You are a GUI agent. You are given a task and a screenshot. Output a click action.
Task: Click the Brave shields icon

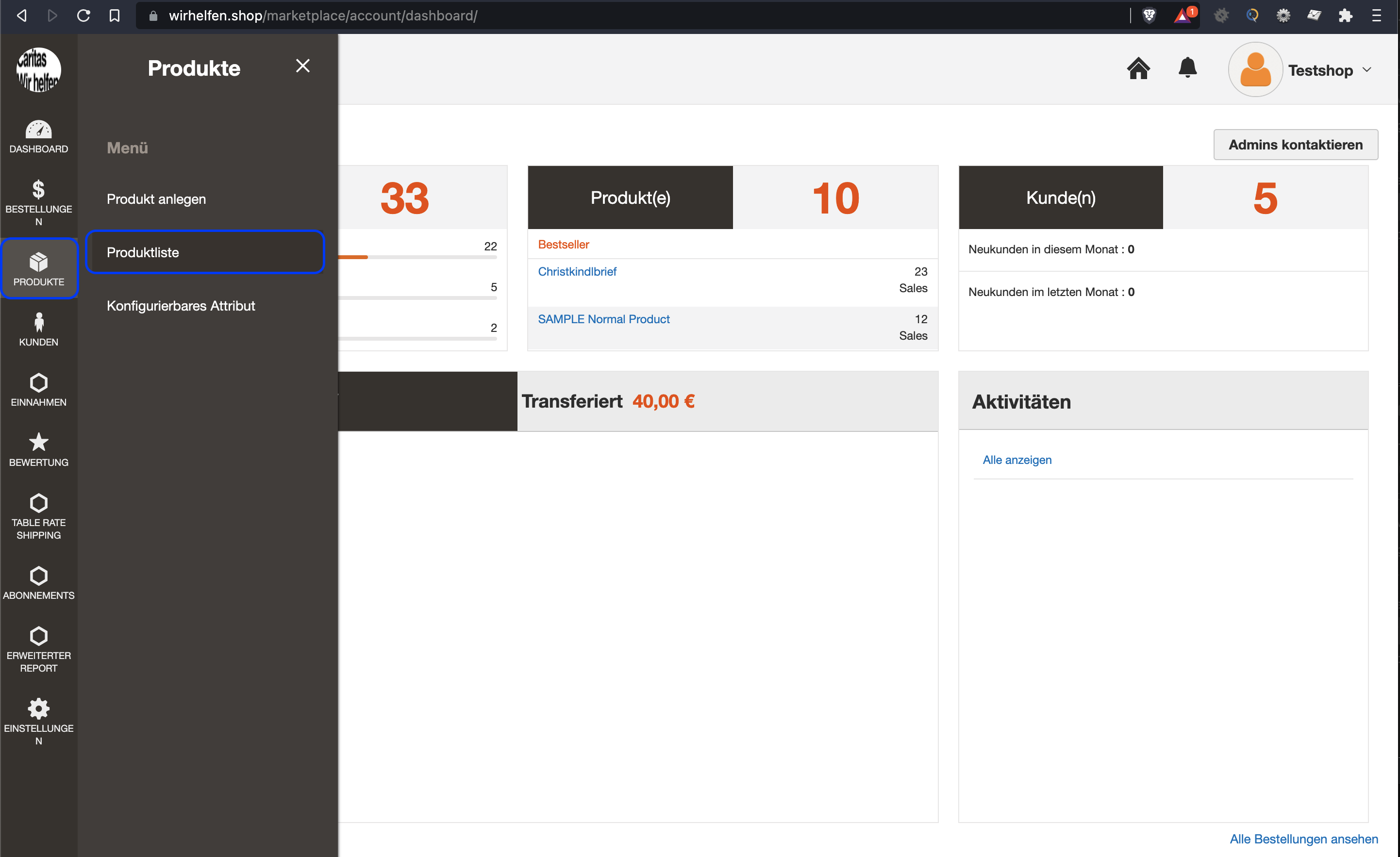coord(1149,16)
